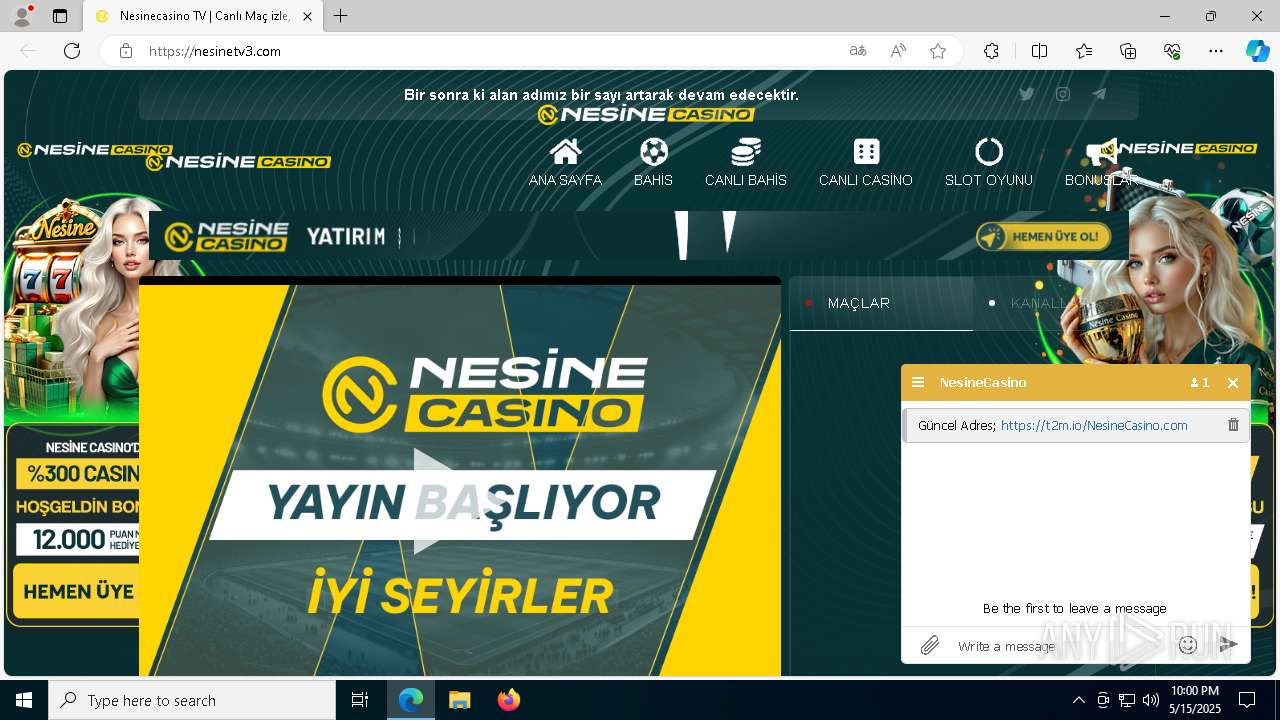The image size is (1280, 720).
Task: Enable Read aloud in address bar
Action: [x=898, y=51]
